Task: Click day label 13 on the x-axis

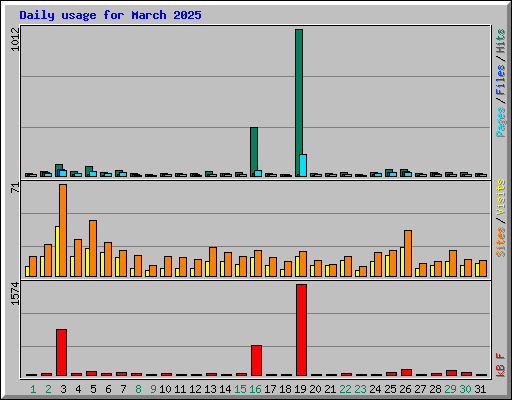Action: pos(210,389)
